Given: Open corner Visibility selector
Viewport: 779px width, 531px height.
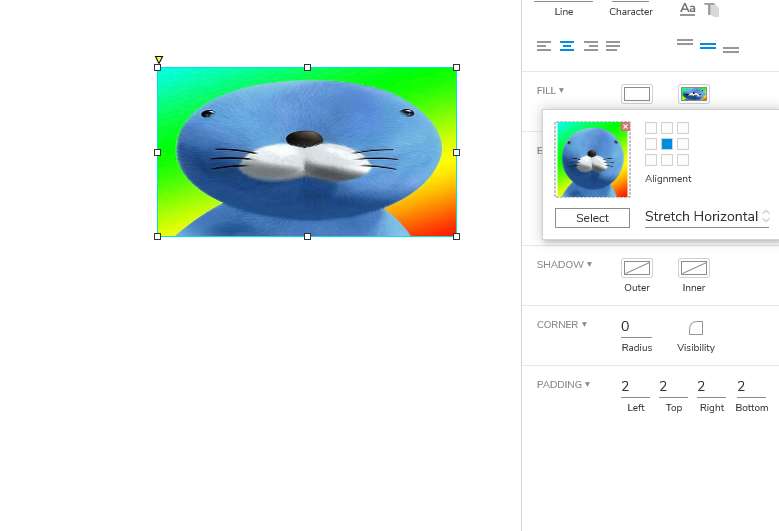Looking at the screenshot, I should tap(696, 328).
